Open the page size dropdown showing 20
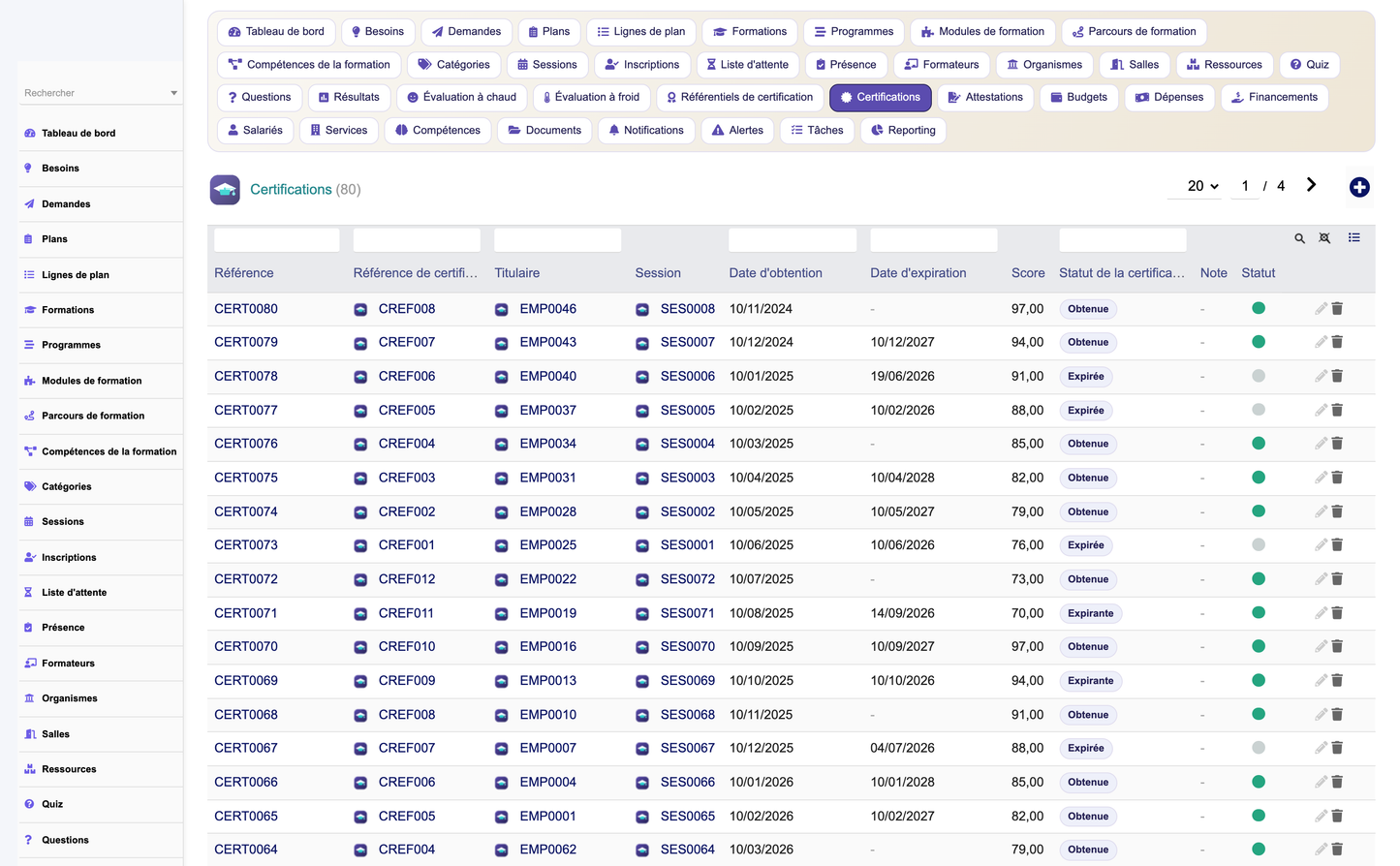The image size is (1400, 866). point(1203,186)
